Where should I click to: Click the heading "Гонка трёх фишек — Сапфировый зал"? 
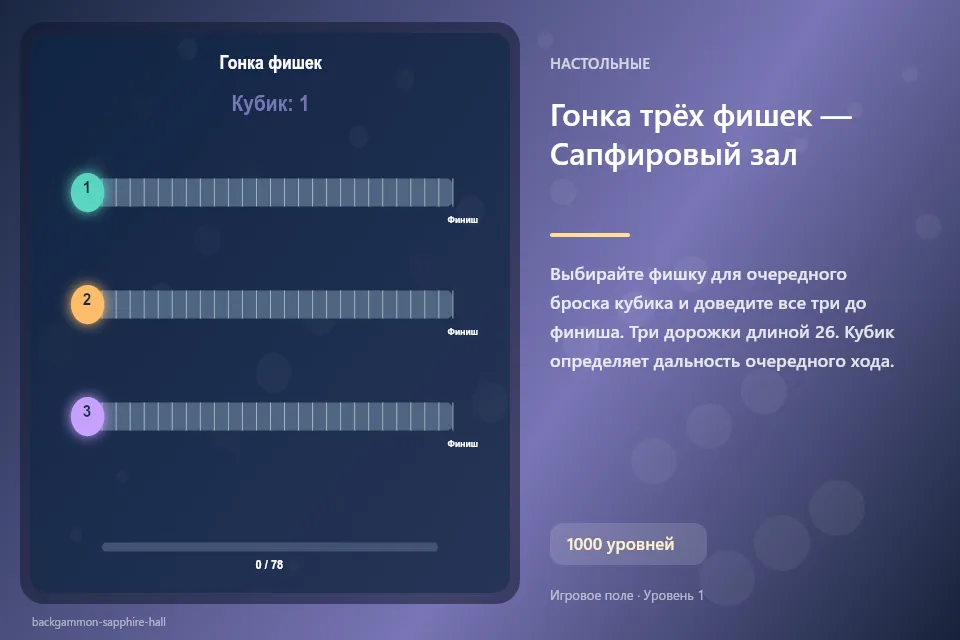coord(700,135)
